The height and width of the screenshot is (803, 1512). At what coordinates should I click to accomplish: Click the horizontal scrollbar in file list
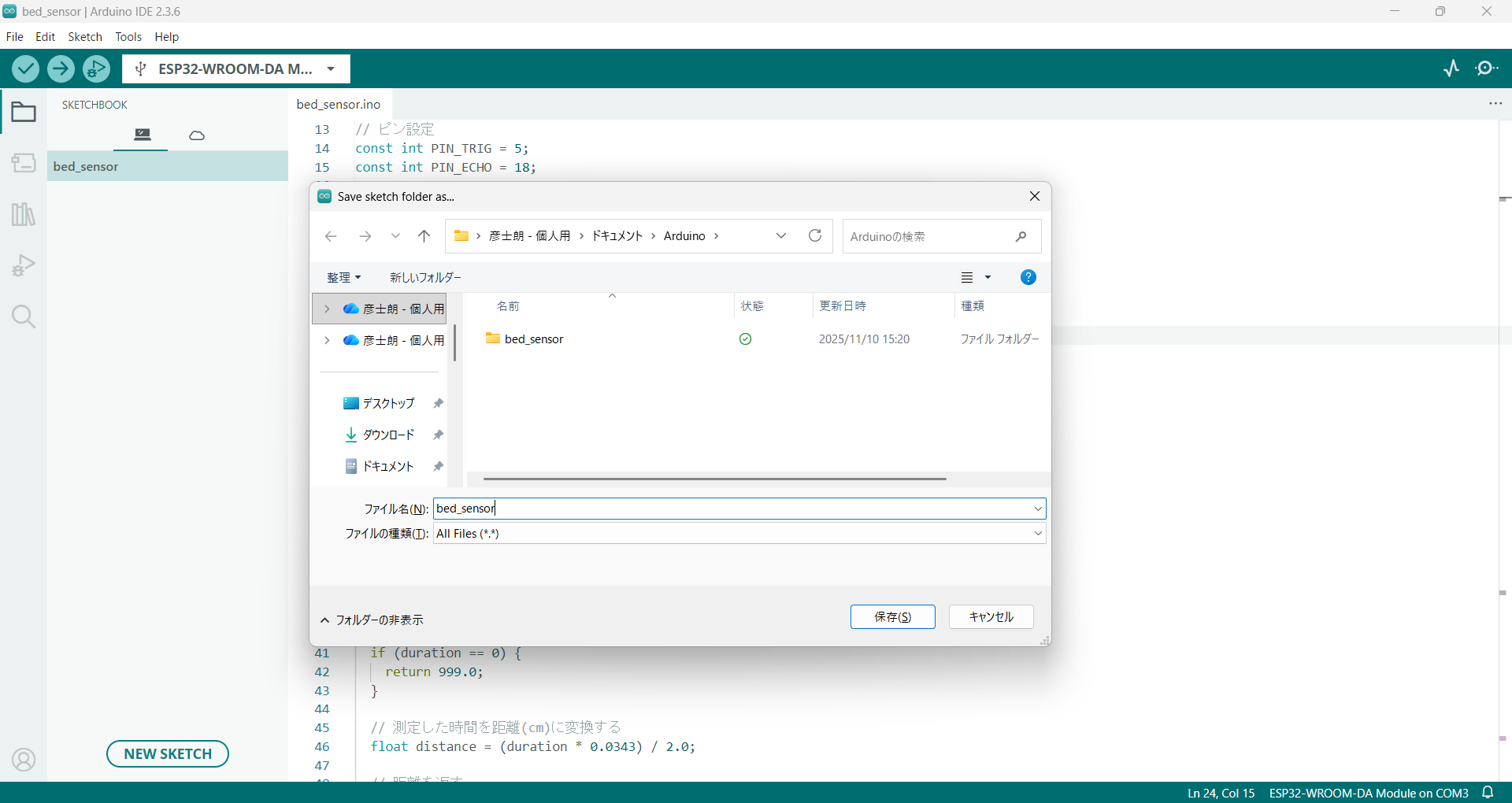[x=714, y=479]
